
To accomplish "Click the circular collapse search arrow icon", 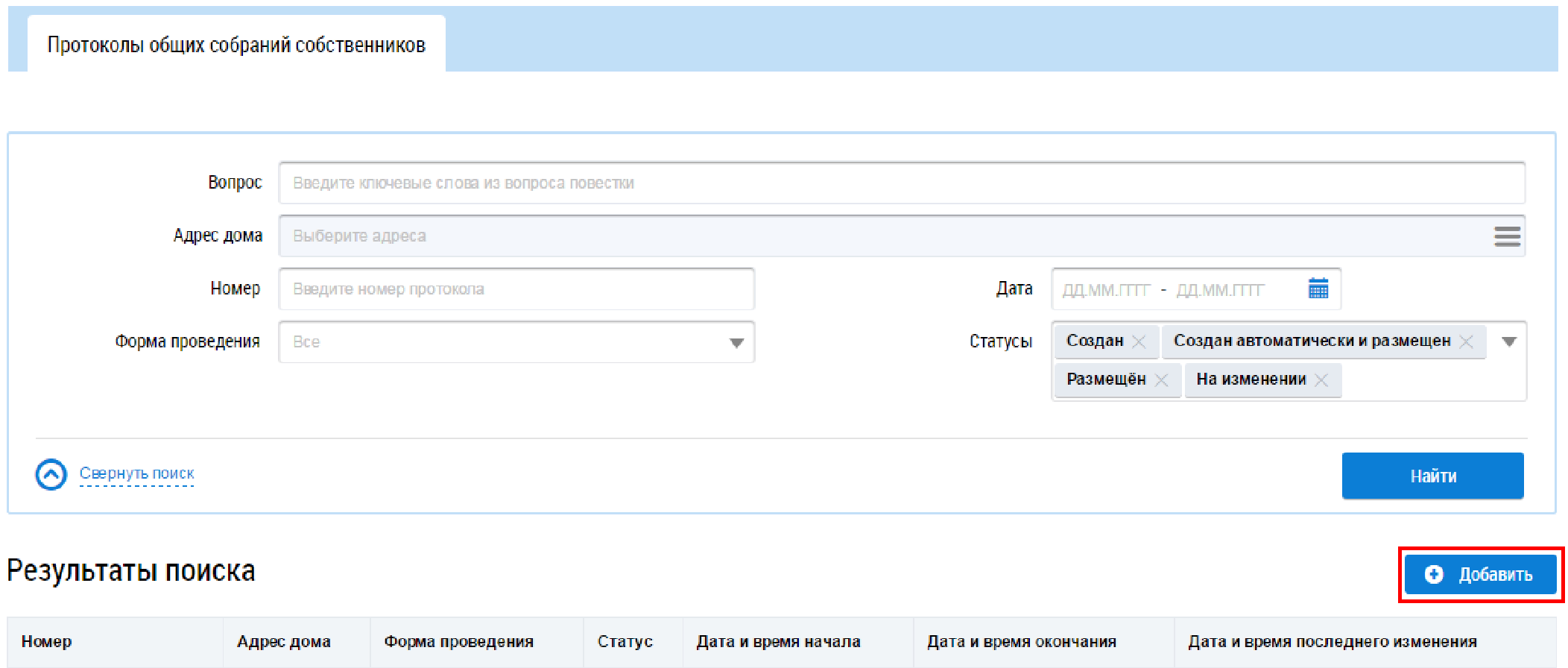I will tap(51, 474).
